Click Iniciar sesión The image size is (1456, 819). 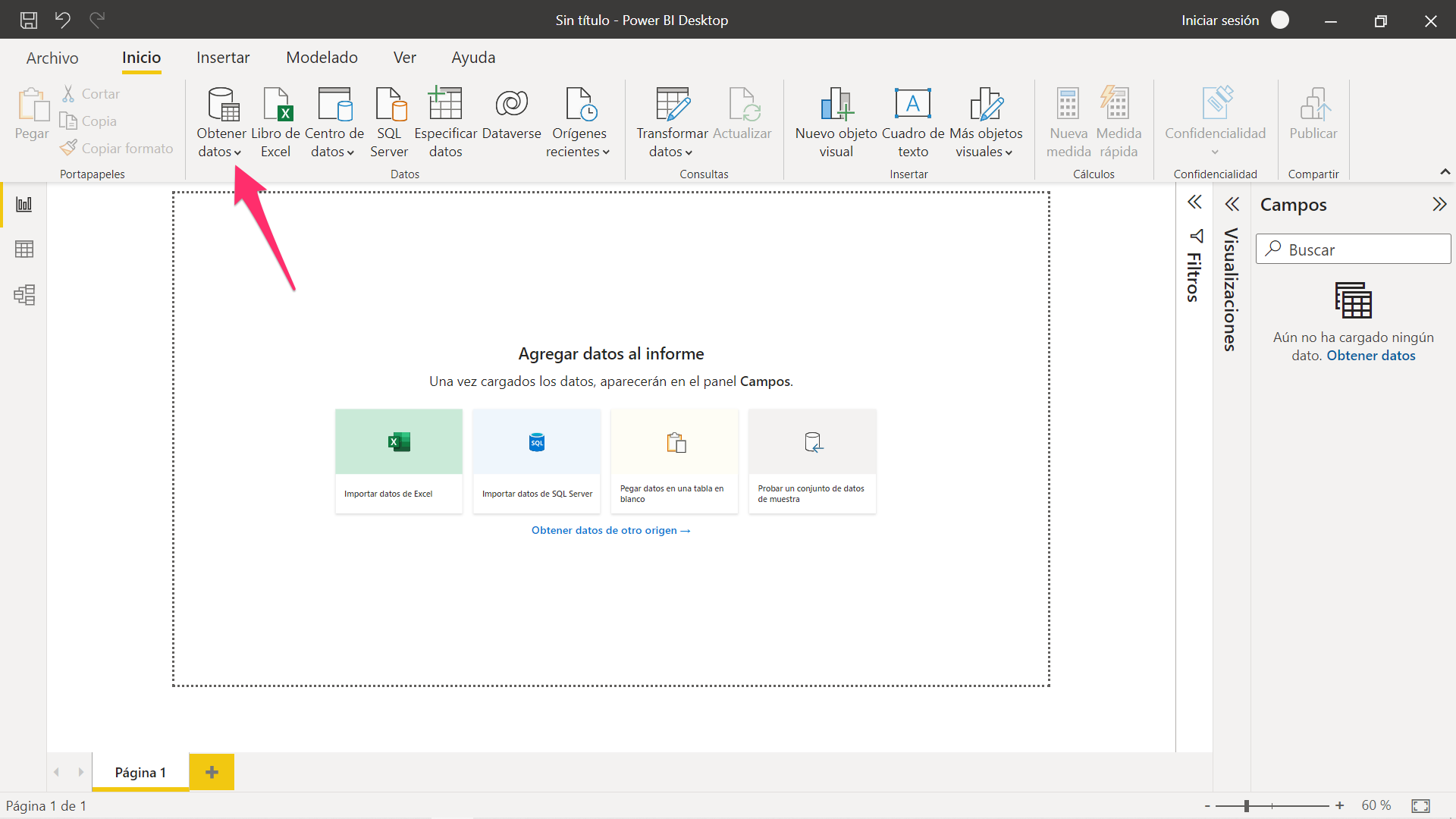click(x=1220, y=20)
